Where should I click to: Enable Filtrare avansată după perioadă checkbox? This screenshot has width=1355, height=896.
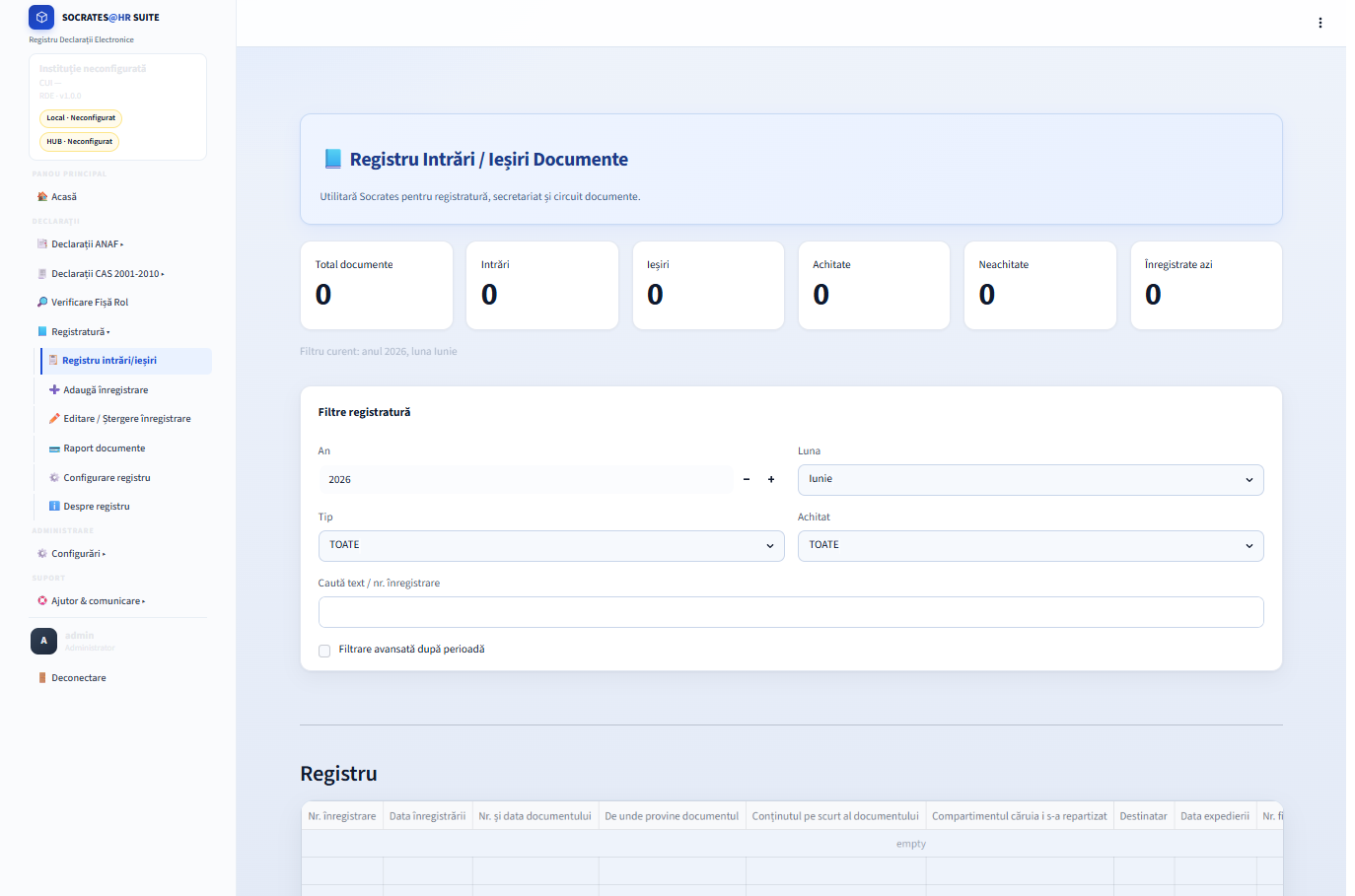324,651
